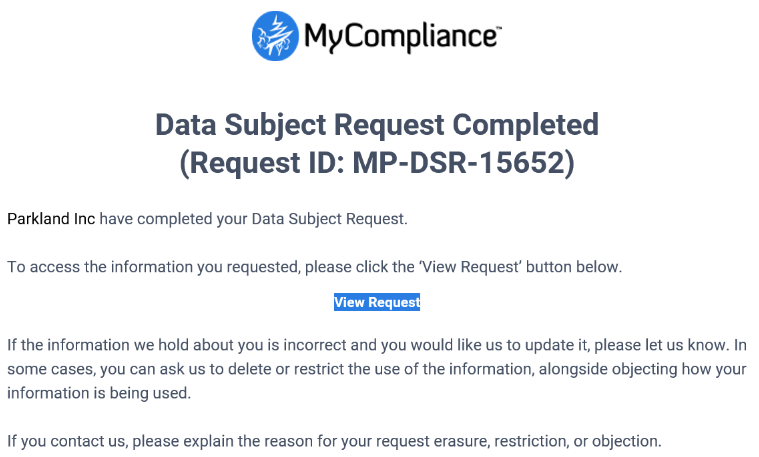The image size is (759, 457).
Task: Click the Parkland Inc company name
Action: click(x=51, y=219)
